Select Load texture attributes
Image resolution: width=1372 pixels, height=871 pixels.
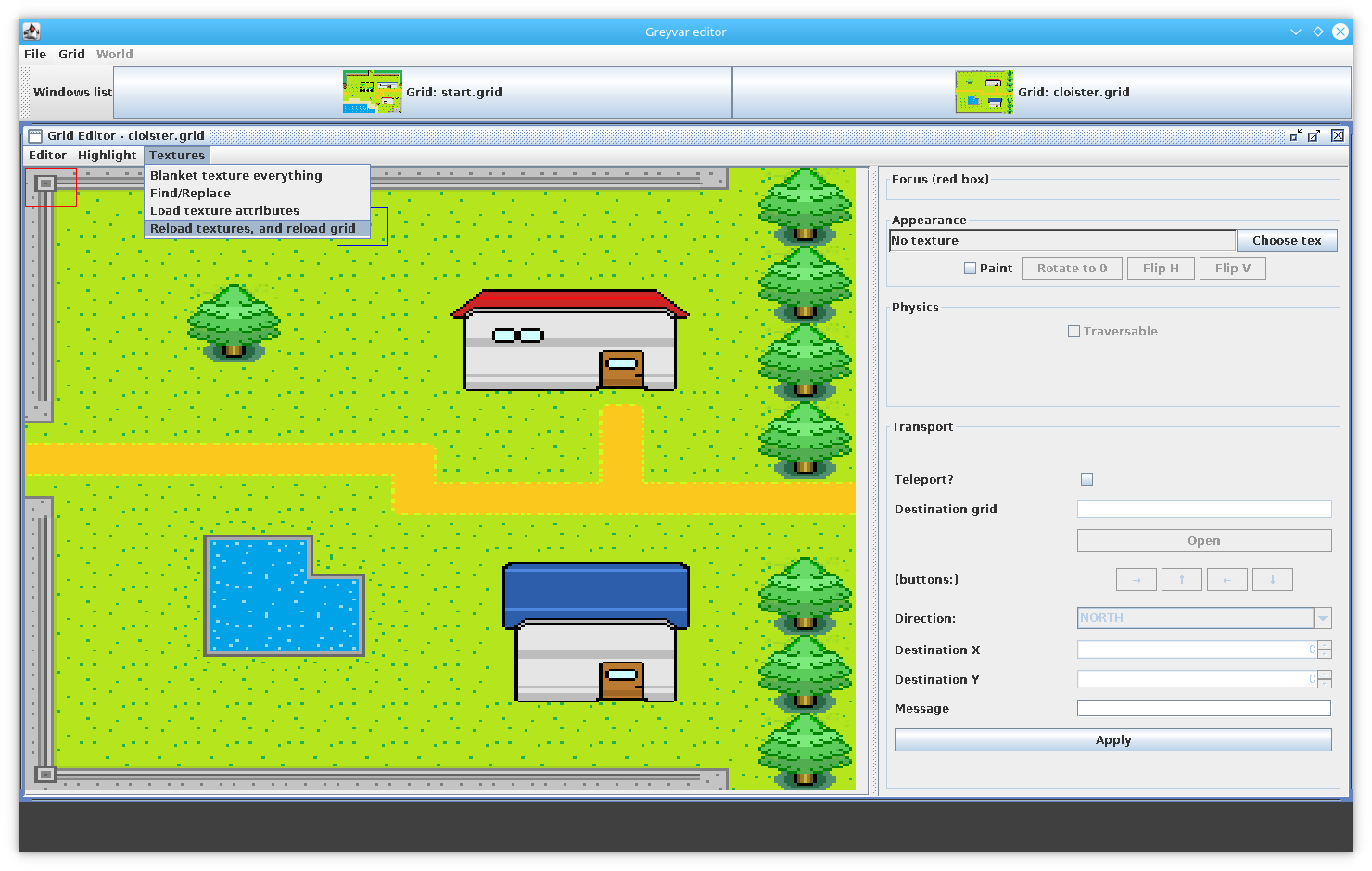[258, 211]
